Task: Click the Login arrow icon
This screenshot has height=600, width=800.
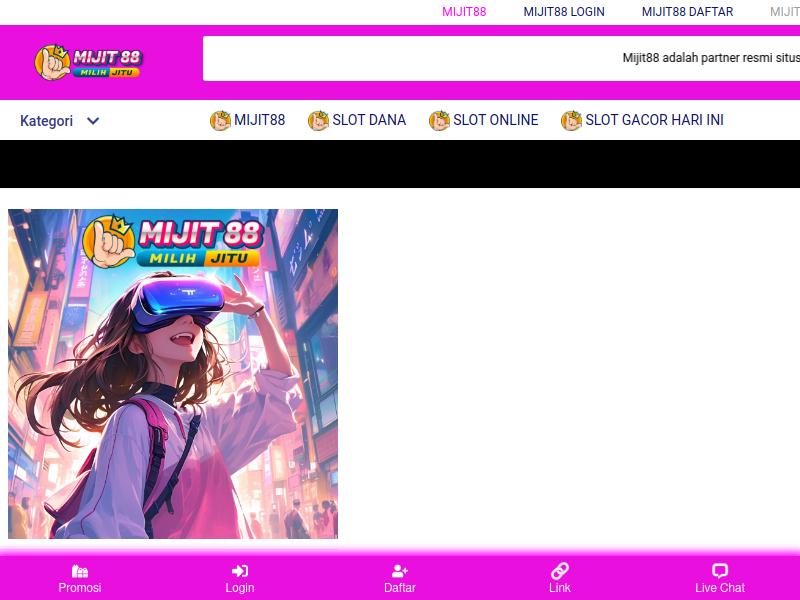Action: tap(240, 571)
